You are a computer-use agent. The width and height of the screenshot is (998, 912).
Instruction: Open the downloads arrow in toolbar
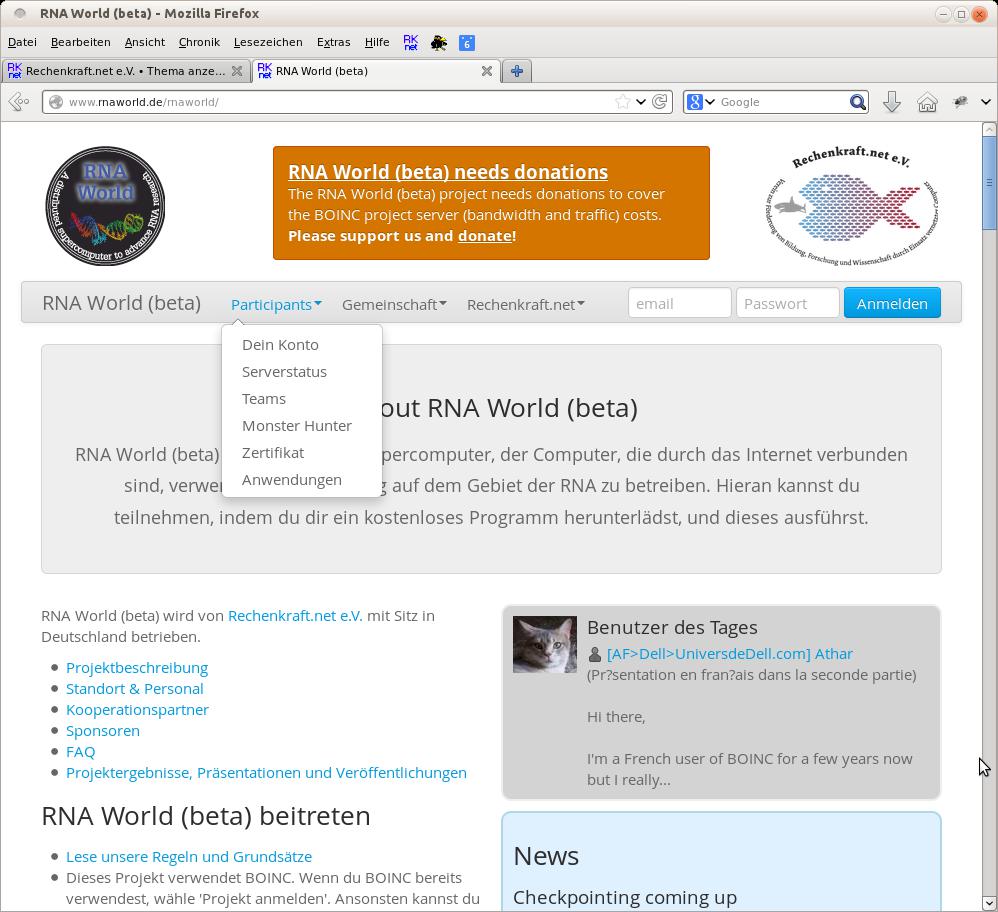pos(892,102)
